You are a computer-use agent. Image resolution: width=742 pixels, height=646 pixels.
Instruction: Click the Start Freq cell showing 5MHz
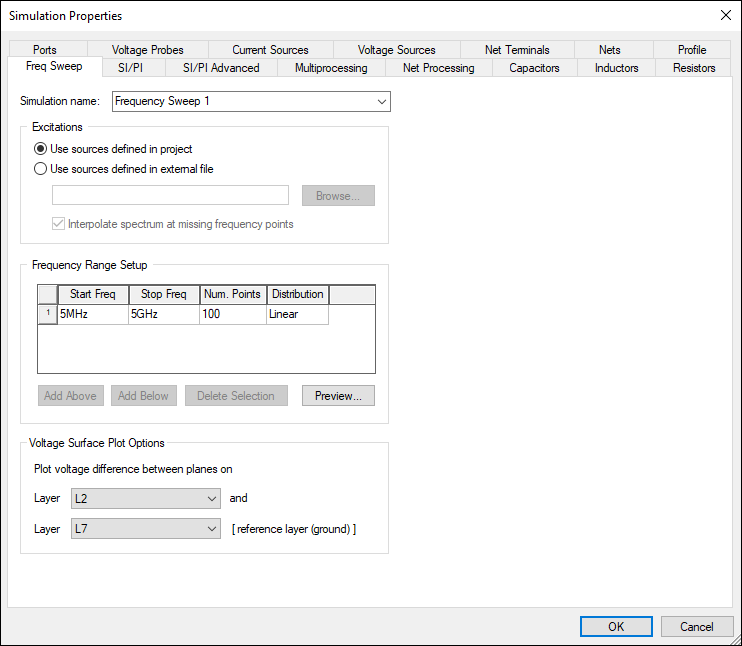[93, 314]
